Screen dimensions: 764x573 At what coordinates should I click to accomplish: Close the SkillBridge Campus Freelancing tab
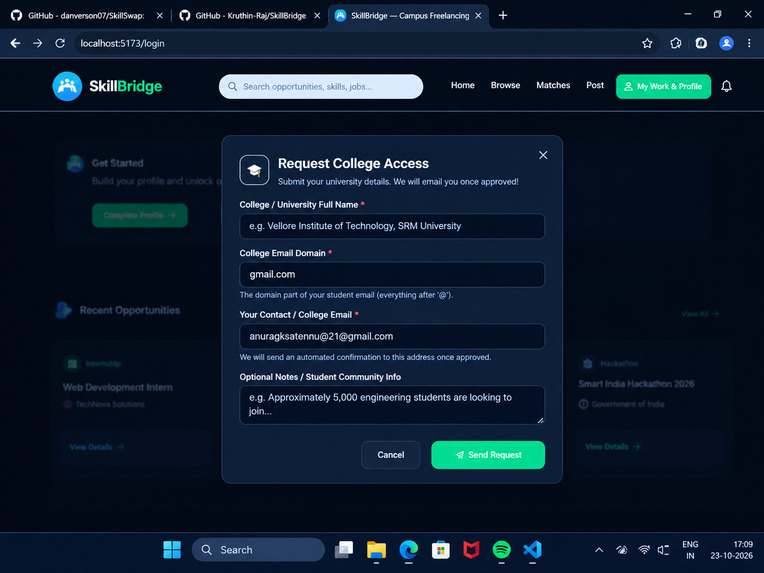click(478, 16)
